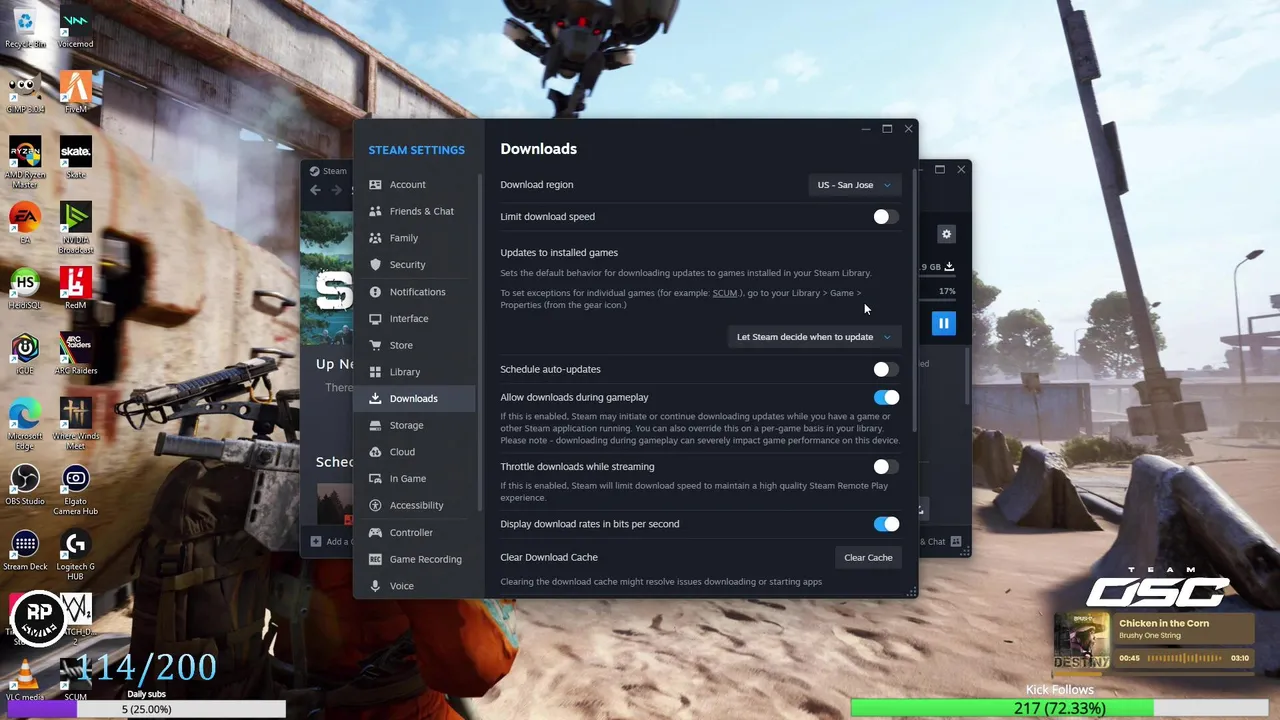The image size is (1280, 720).
Task: Click the Notifications exclamation icon
Action: [375, 292]
